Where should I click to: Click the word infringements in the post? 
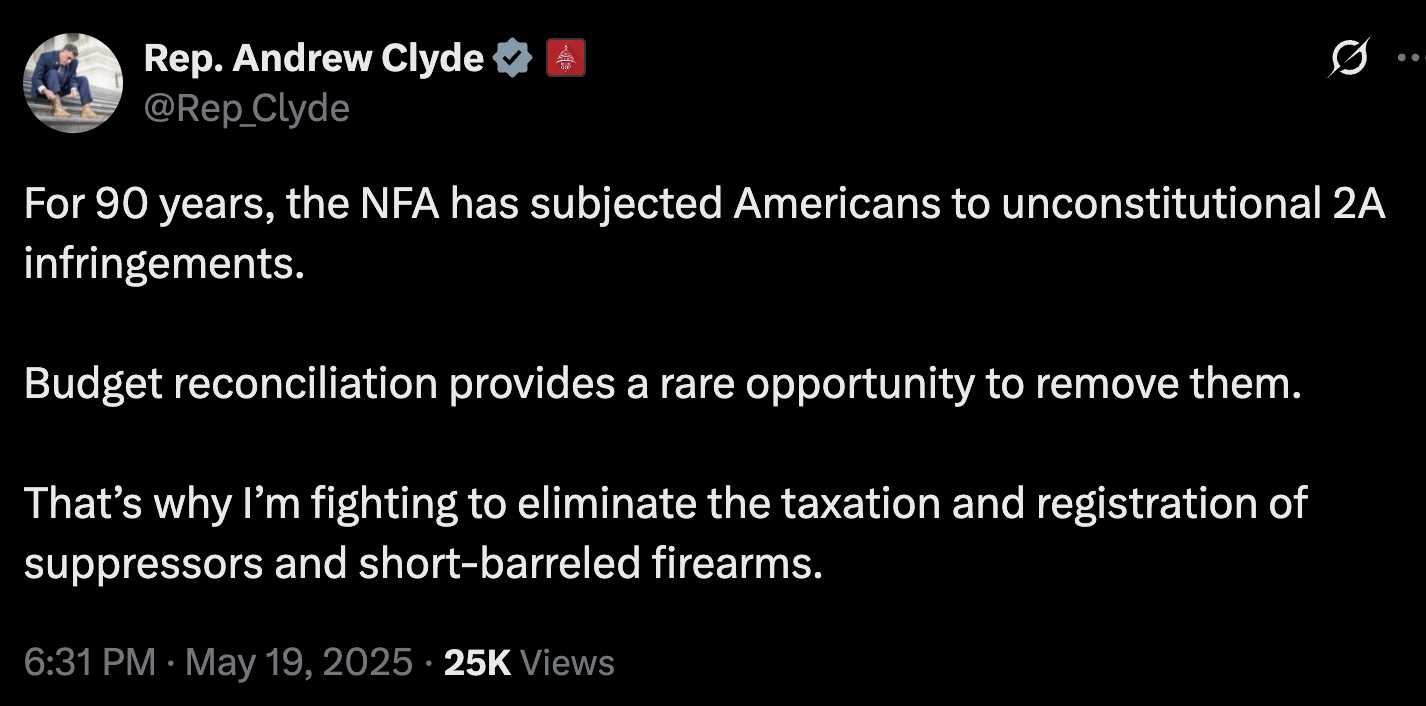coord(163,266)
